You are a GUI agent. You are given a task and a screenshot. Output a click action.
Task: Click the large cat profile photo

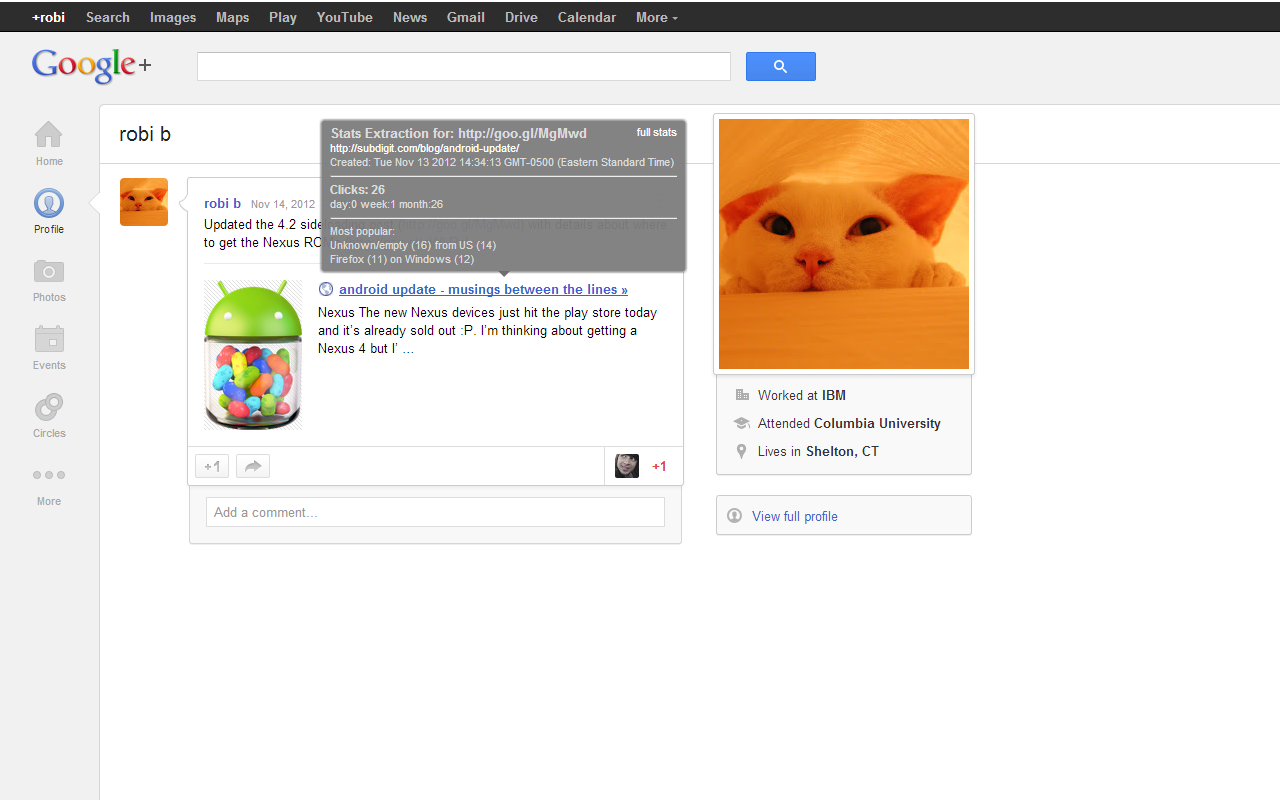point(844,244)
